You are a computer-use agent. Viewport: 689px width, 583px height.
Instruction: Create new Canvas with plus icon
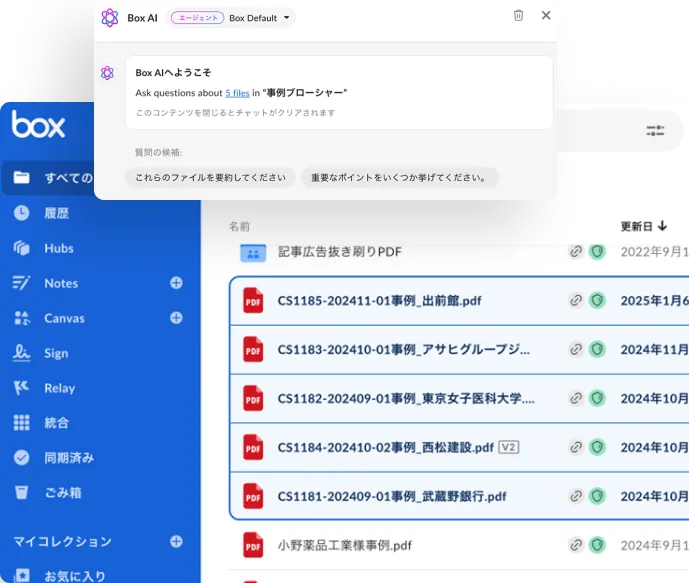(x=176, y=318)
